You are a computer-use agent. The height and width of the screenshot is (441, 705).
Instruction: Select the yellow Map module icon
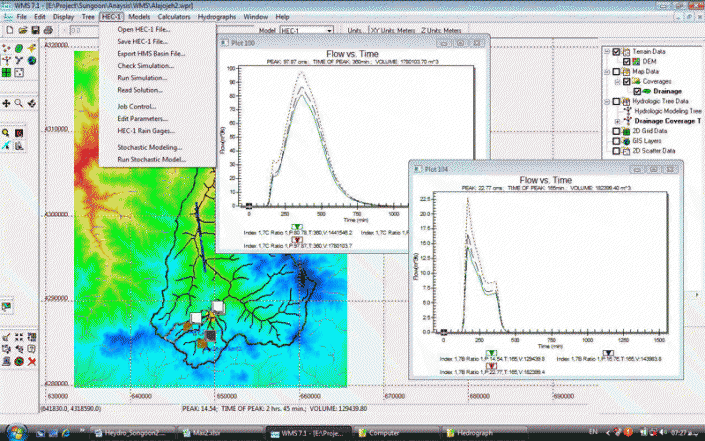31,48
